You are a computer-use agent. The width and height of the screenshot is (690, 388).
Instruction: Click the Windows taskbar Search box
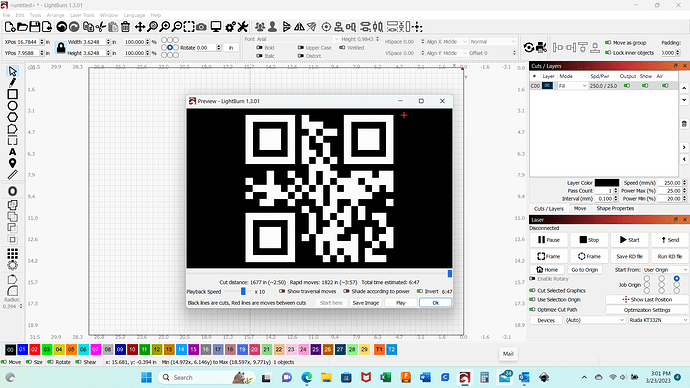[x=207, y=377]
